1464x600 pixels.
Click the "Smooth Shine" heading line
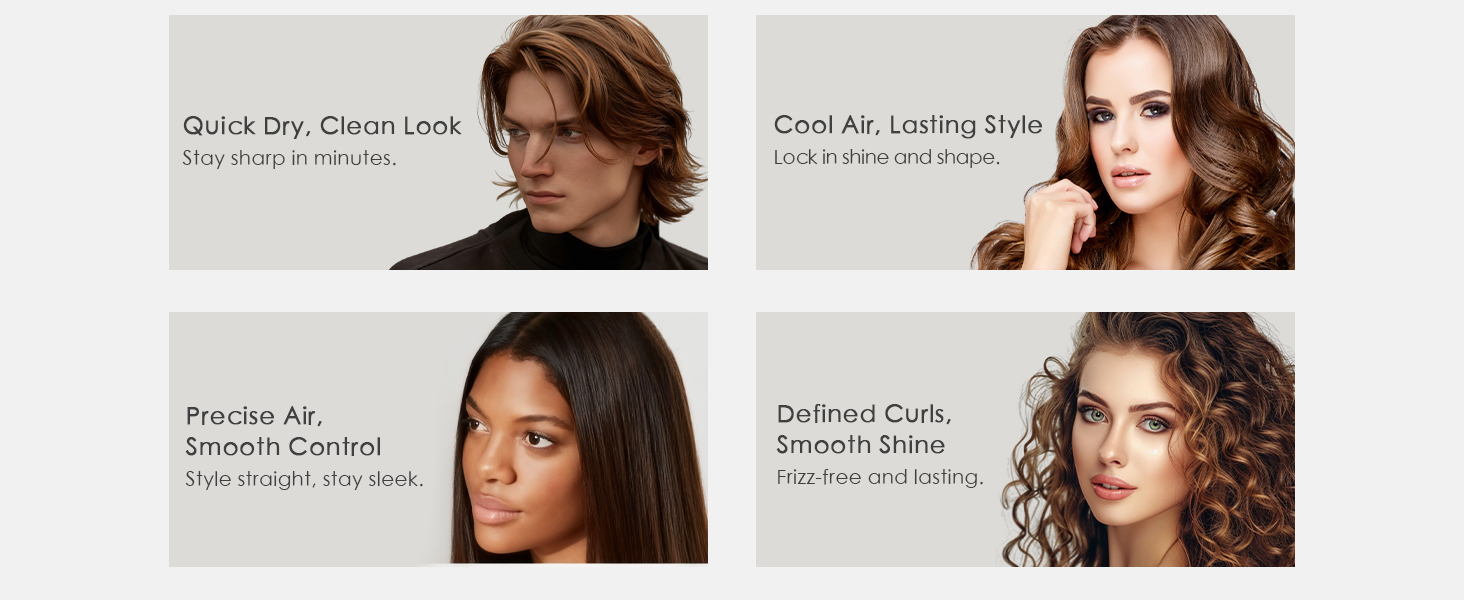(860, 445)
